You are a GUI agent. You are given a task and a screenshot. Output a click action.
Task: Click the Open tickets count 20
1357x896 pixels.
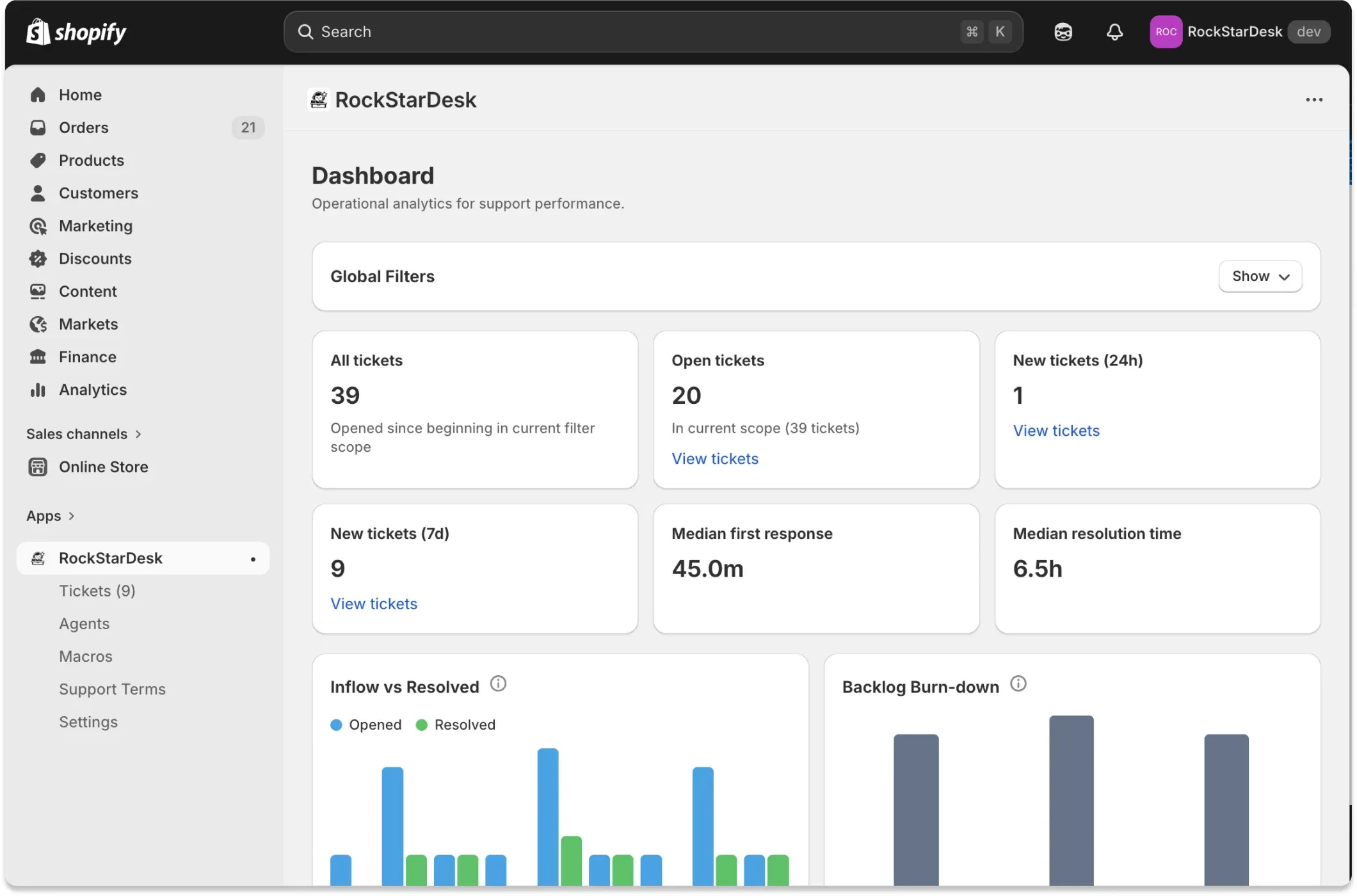point(686,395)
